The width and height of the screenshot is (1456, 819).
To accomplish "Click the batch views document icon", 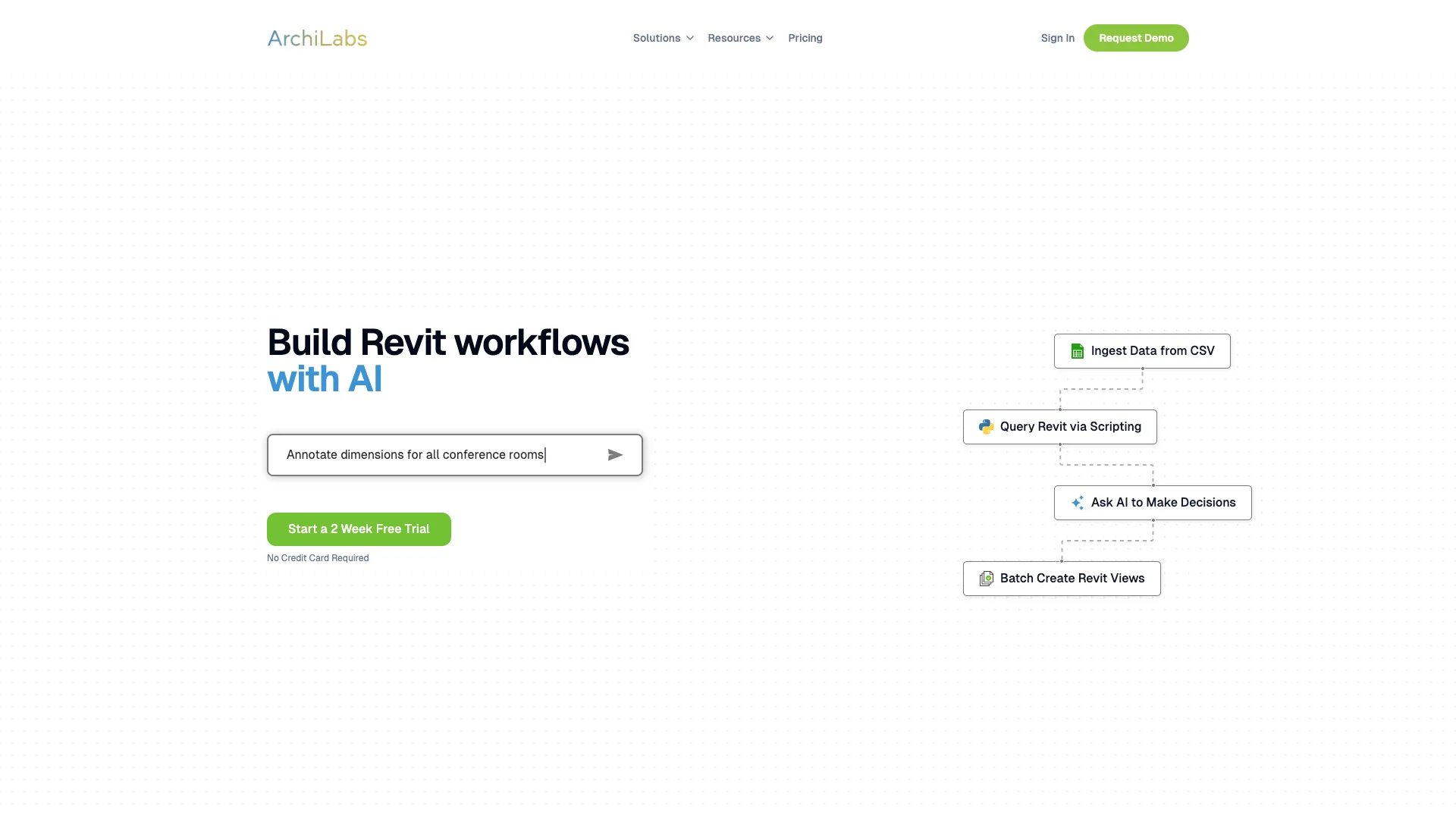I will click(986, 579).
